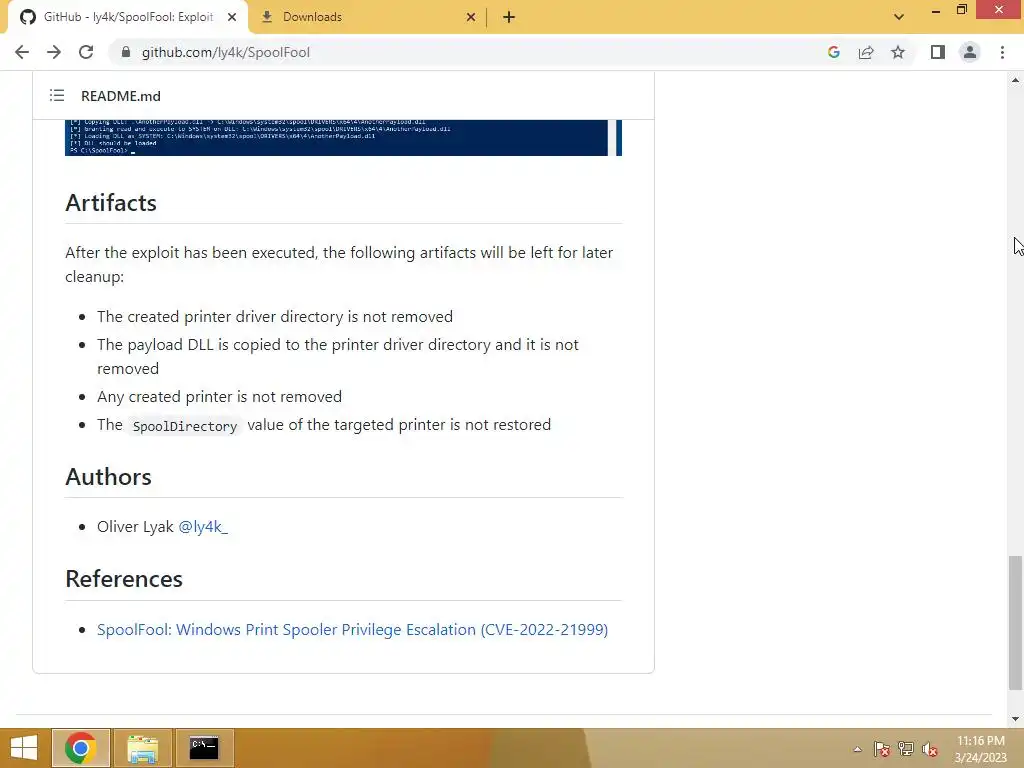
Task: Minimize the Chrome window
Action: tap(936, 10)
